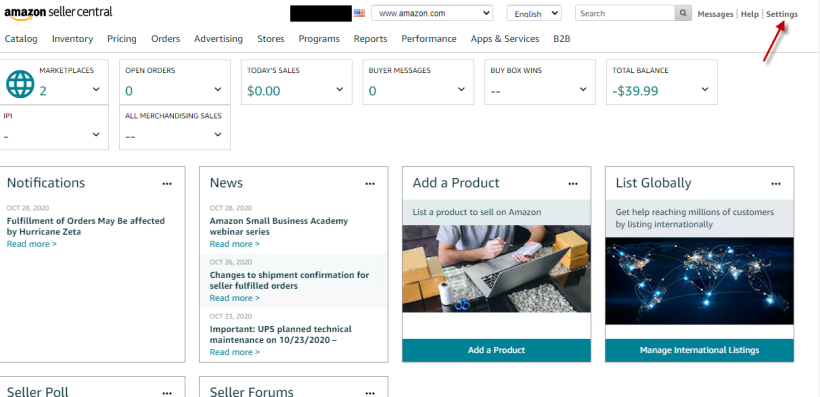
Task: Expand the Marketplaces tile chevron
Action: click(96, 89)
